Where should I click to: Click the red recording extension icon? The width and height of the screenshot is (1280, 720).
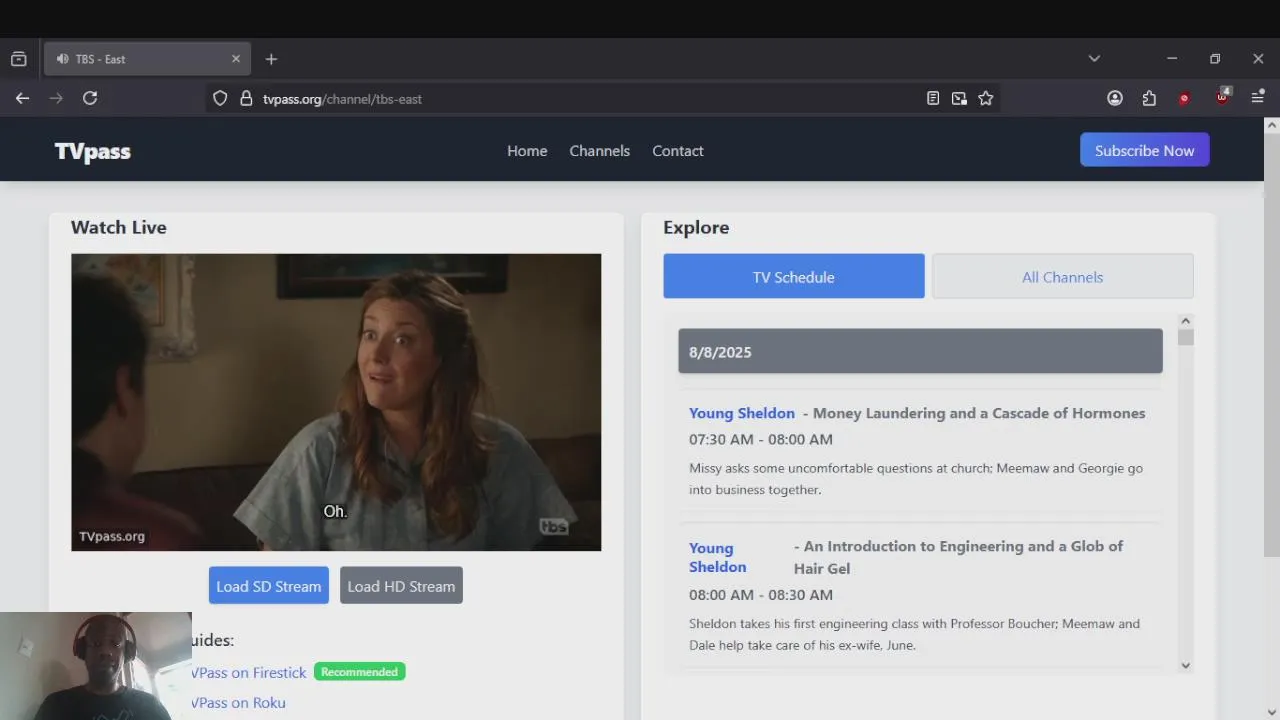[x=1184, y=98]
